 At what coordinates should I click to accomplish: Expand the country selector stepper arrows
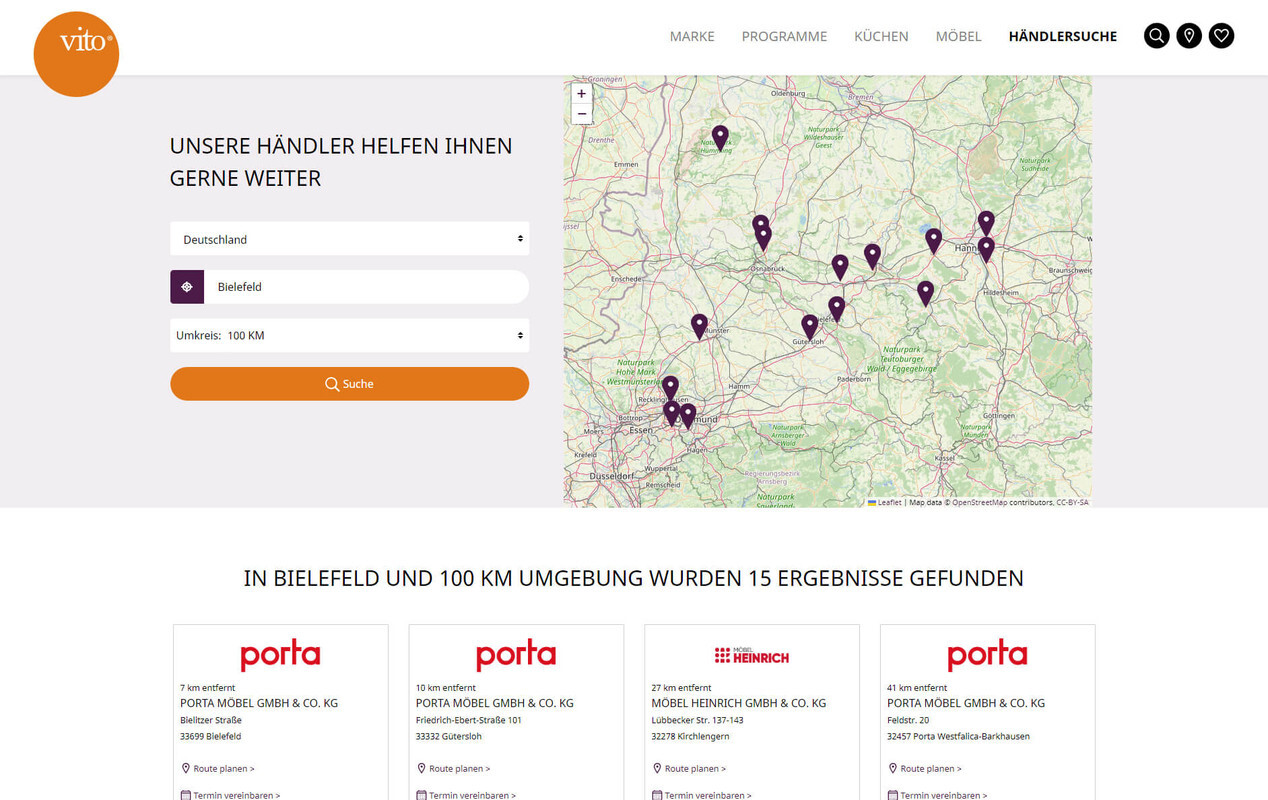(x=520, y=239)
